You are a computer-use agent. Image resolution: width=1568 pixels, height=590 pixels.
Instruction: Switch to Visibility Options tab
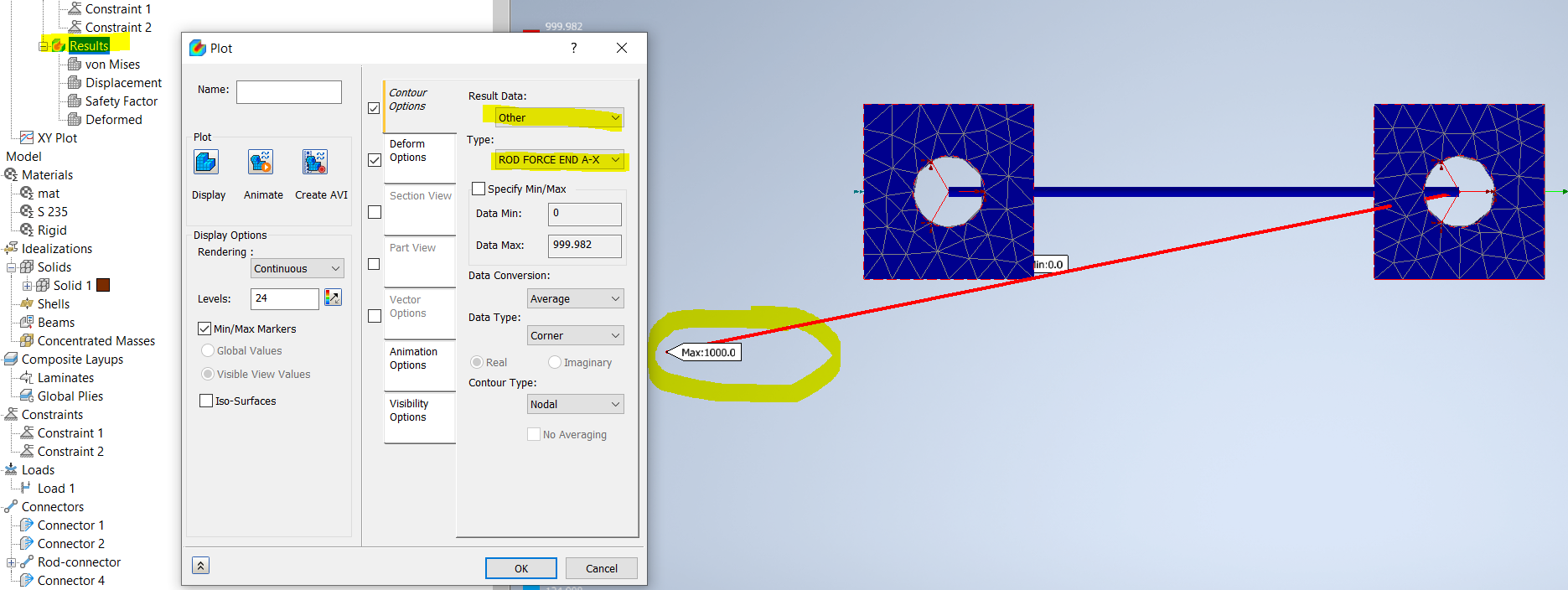420,418
